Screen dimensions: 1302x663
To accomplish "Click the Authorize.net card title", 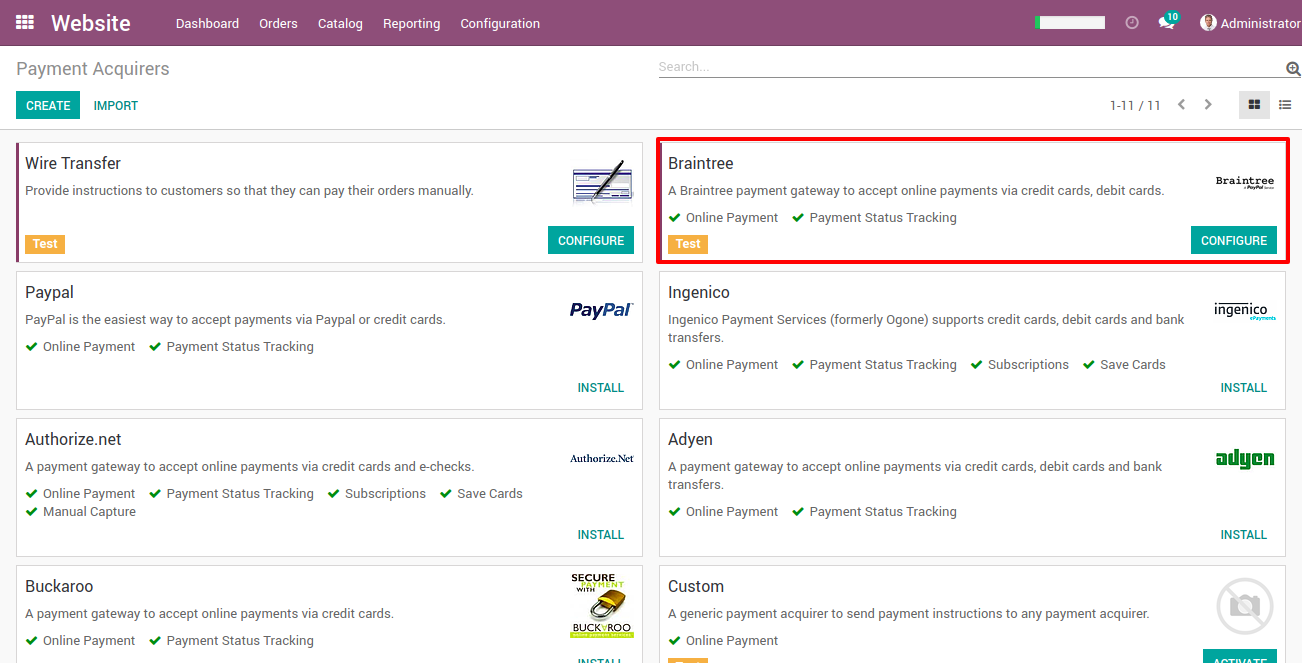I will pyautogui.click(x=73, y=439).
